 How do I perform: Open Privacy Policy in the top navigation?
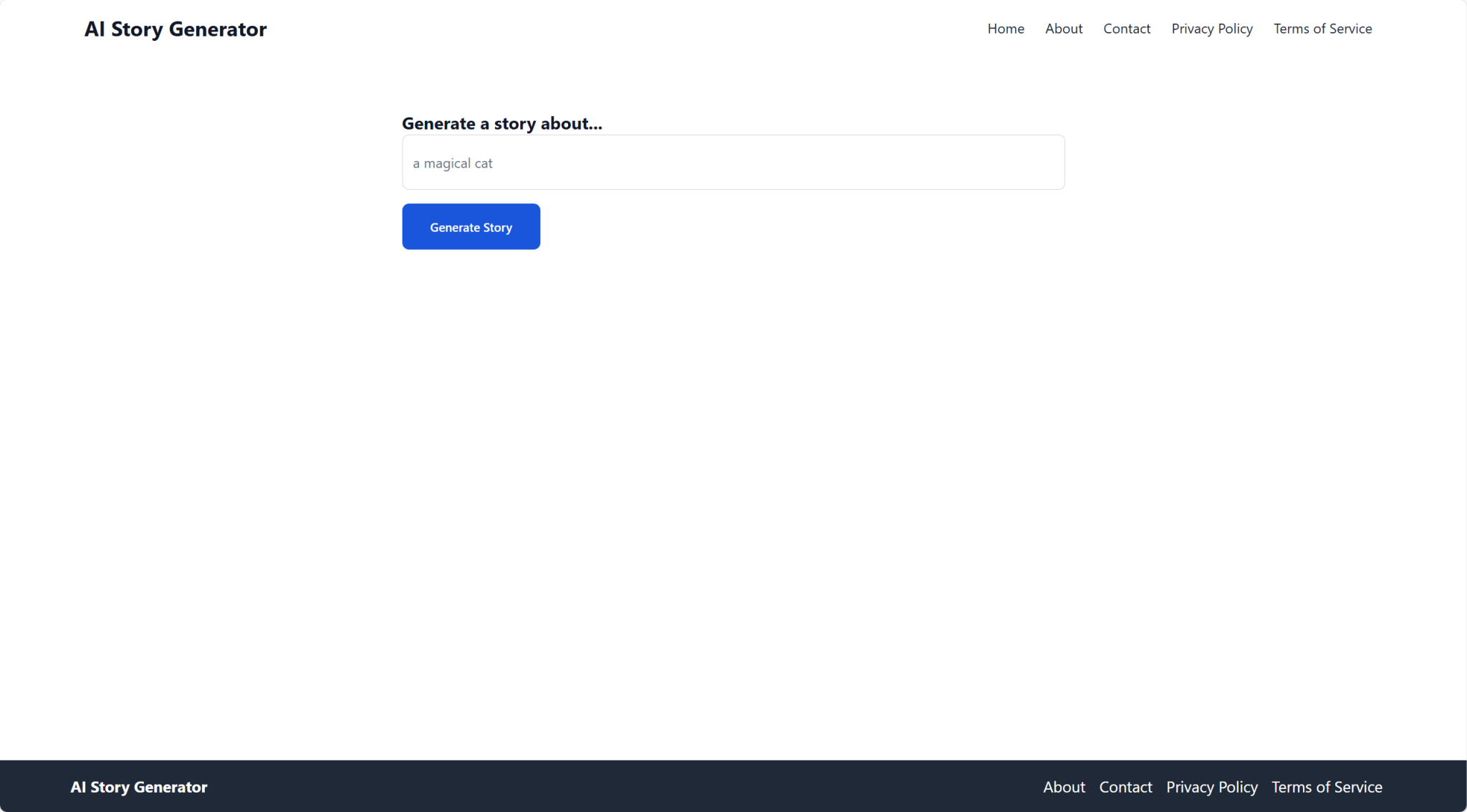[1212, 29]
